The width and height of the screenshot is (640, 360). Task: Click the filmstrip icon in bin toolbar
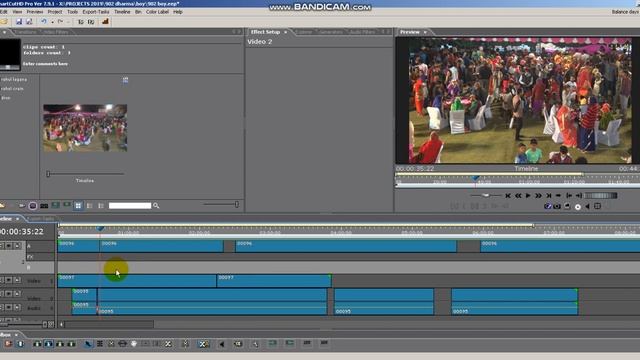pyautogui.click(x=44, y=206)
